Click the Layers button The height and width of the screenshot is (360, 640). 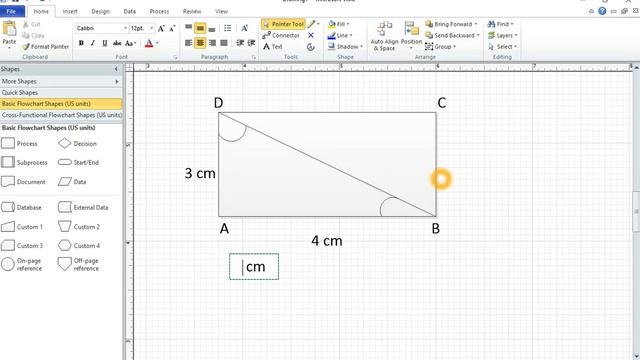click(502, 36)
